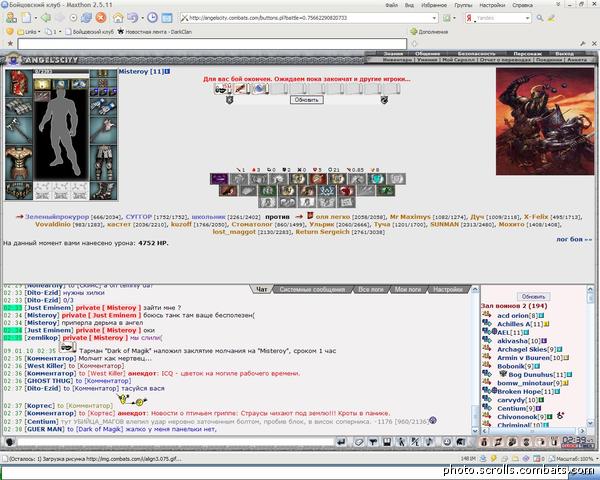This screenshot has height=480, width=600.
Task: Click the floppy disk save chat icon
Action: [x=387, y=442]
